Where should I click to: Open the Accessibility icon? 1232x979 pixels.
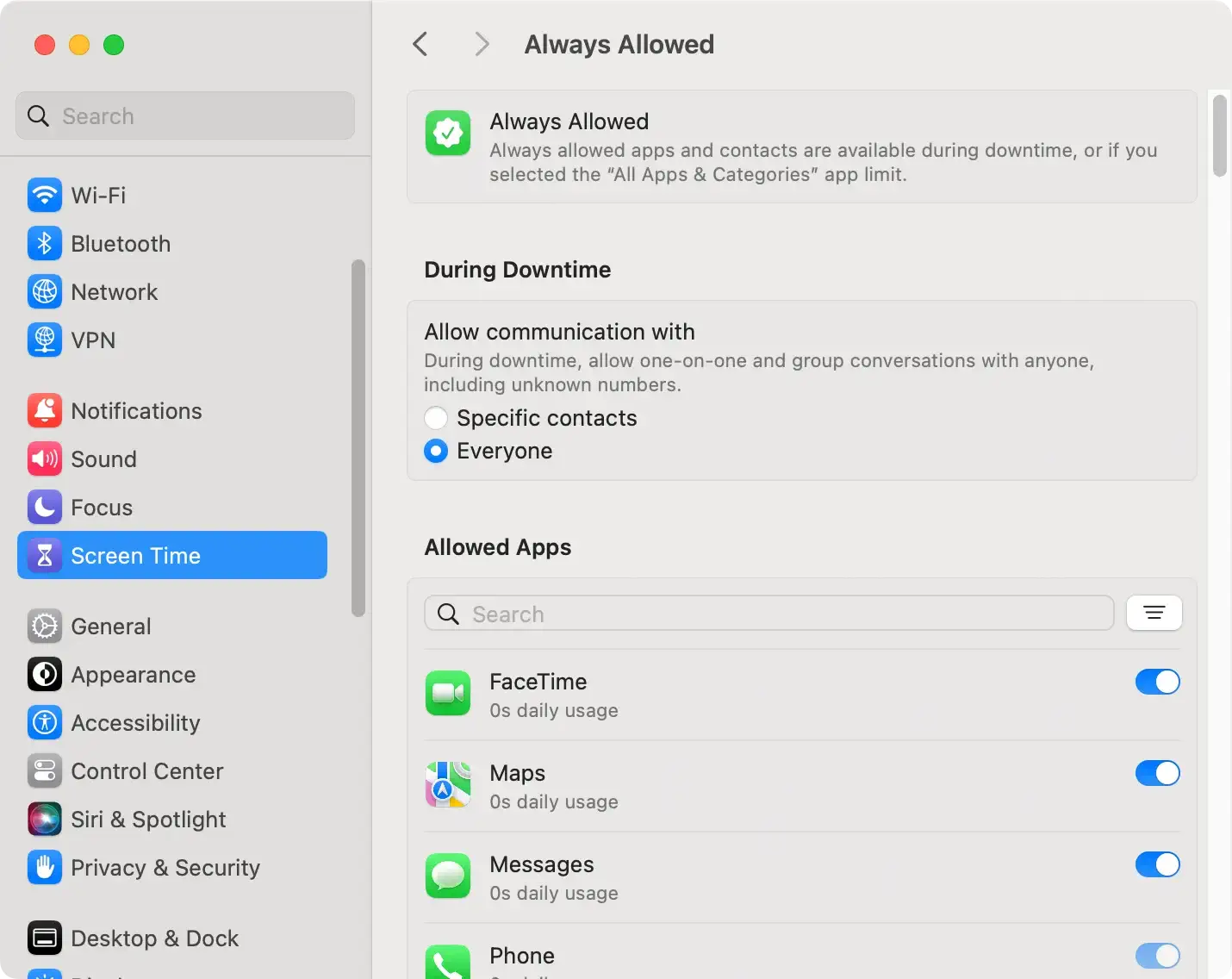(44, 723)
